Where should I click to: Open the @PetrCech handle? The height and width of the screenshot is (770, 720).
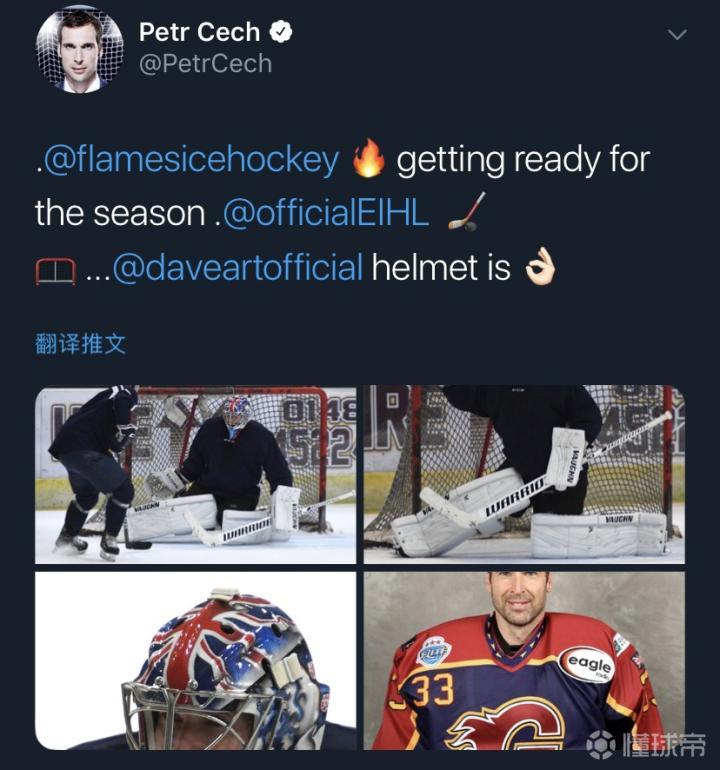pos(205,63)
